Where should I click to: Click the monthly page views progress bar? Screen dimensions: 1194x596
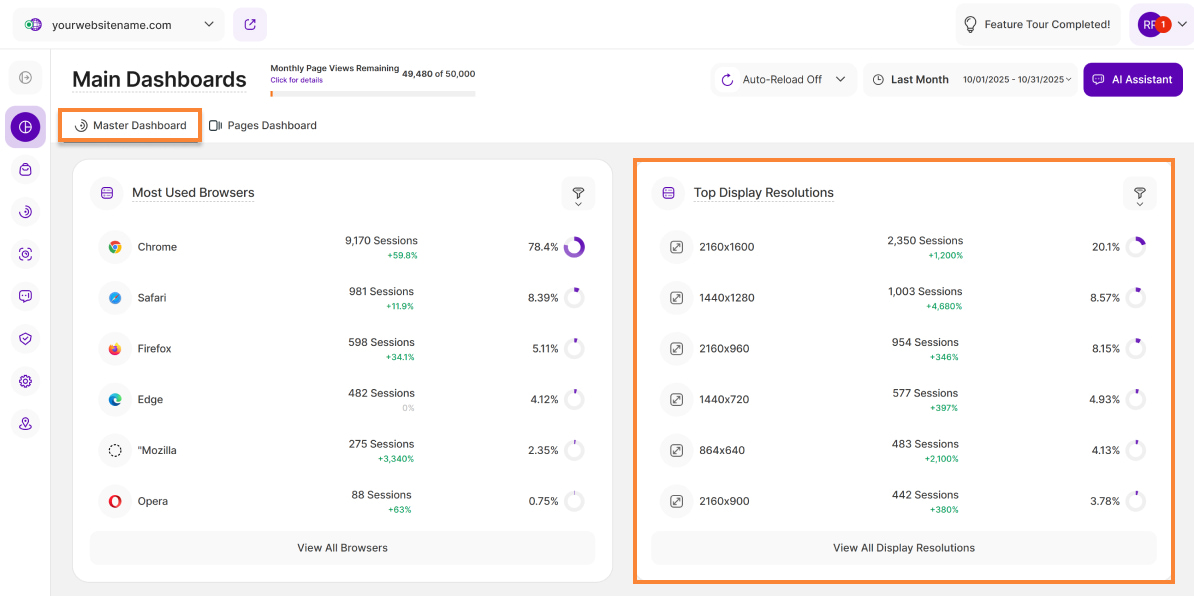(x=372, y=94)
